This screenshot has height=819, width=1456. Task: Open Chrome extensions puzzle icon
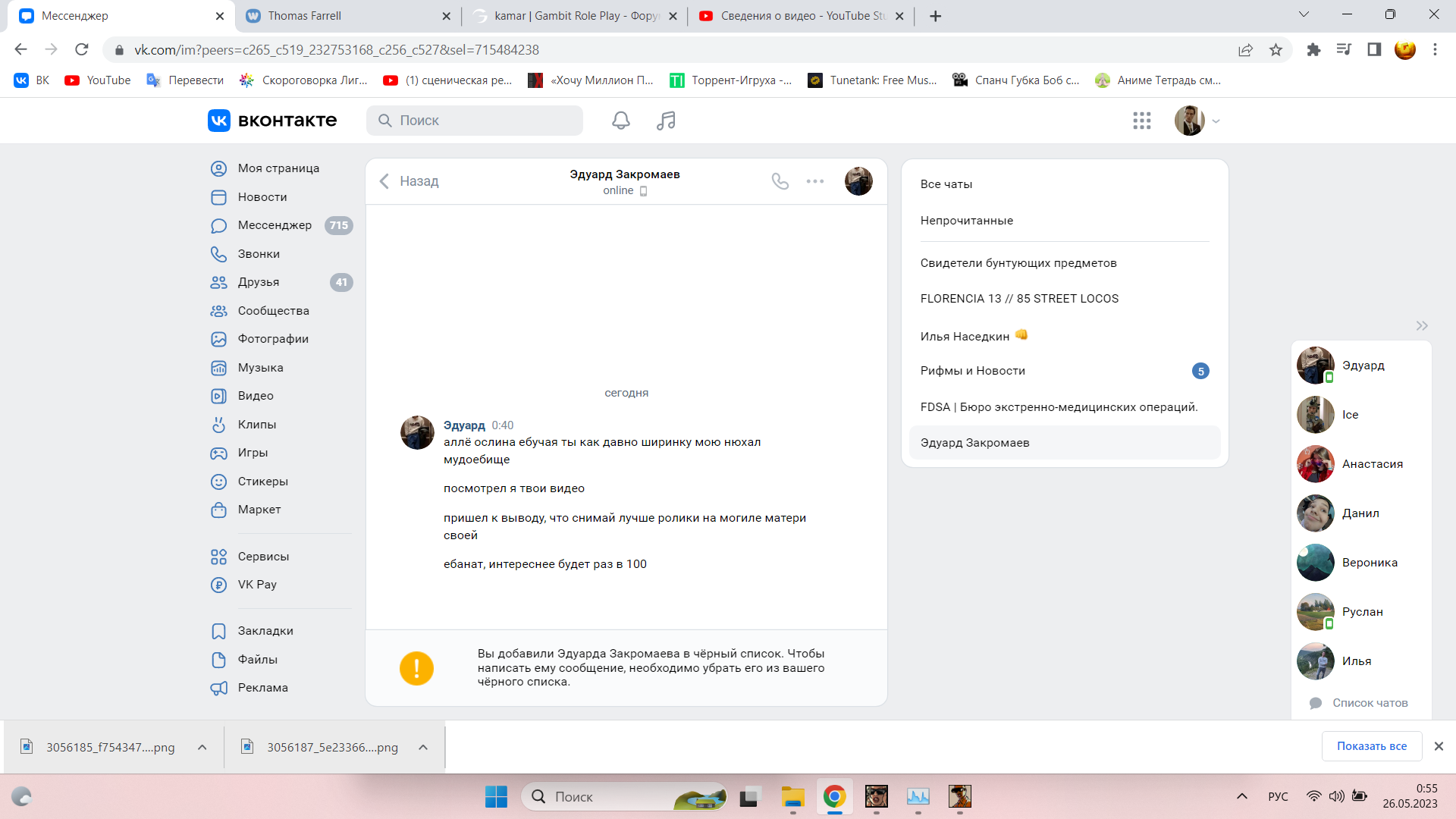click(1313, 50)
